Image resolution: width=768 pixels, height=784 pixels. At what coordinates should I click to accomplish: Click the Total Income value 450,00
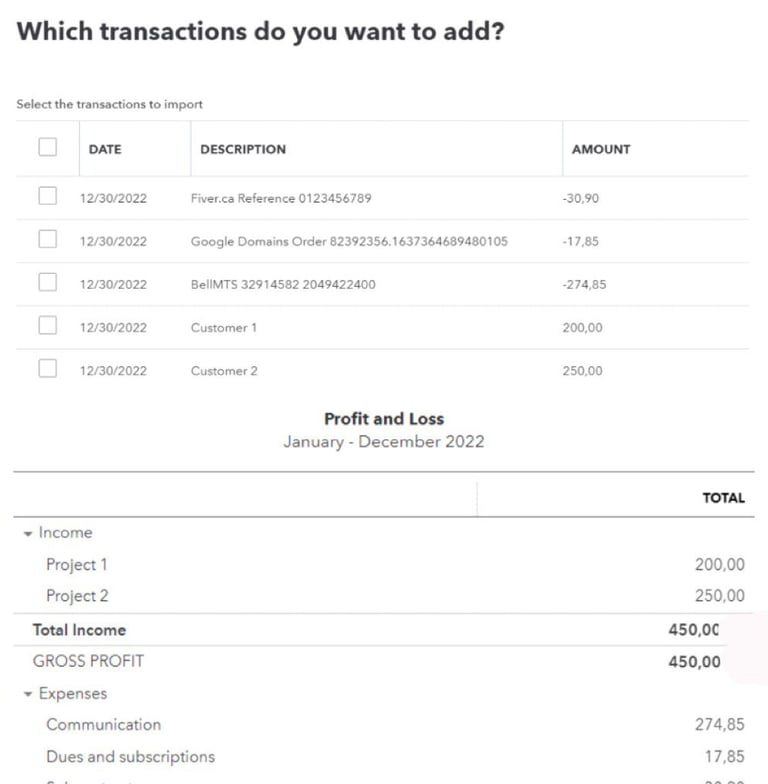click(x=694, y=630)
